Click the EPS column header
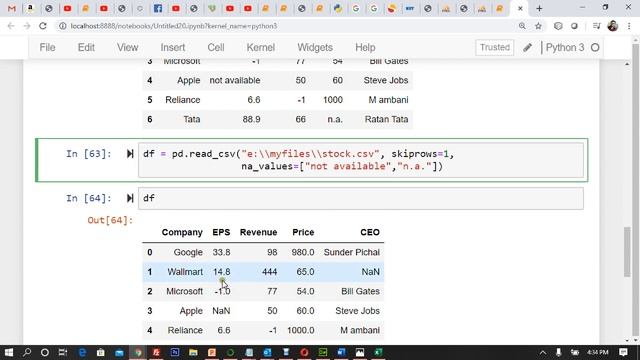Screen dimensions: 640x360 (x=221, y=232)
